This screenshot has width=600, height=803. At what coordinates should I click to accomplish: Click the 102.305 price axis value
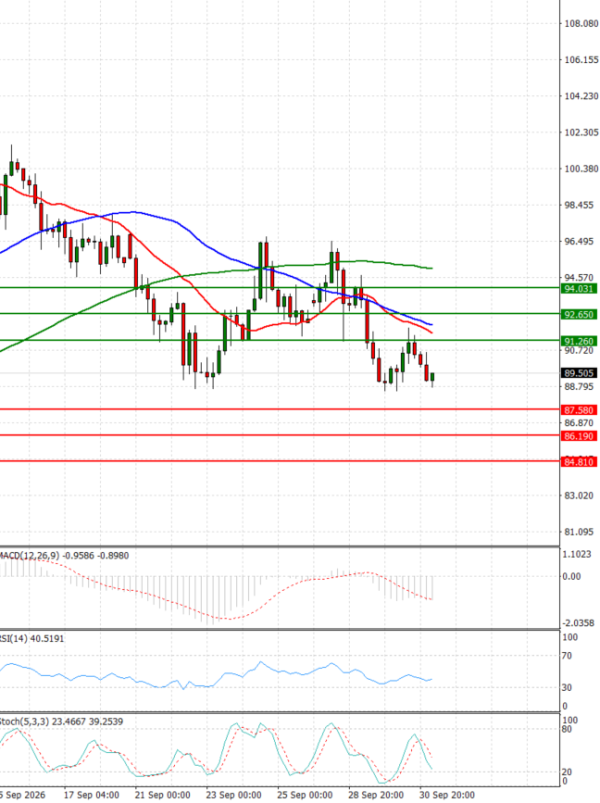point(581,133)
